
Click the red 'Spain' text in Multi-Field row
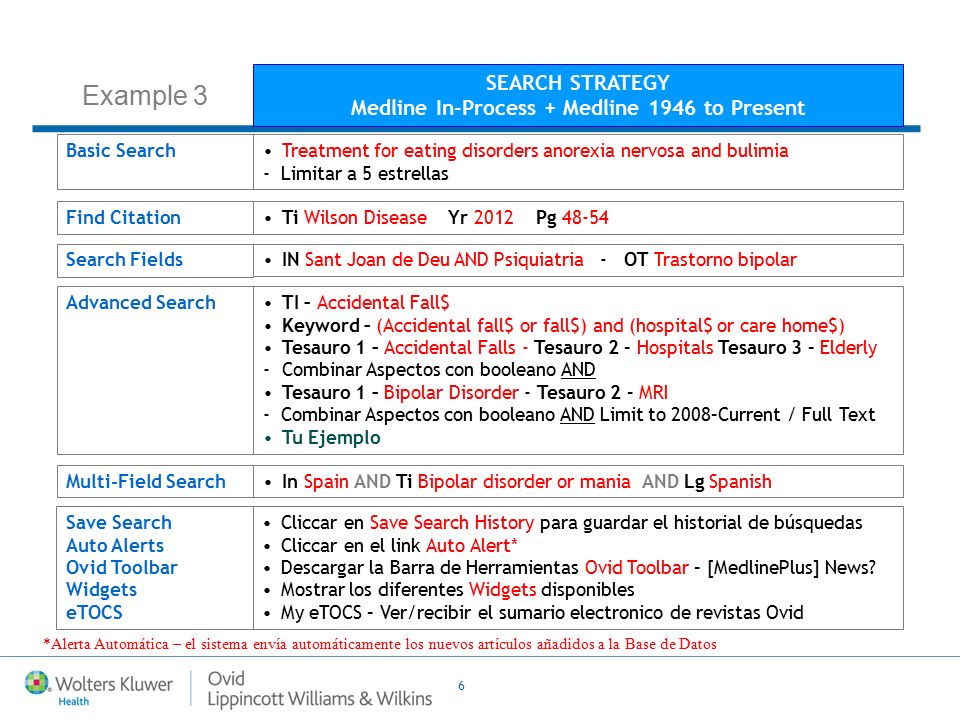(326, 482)
